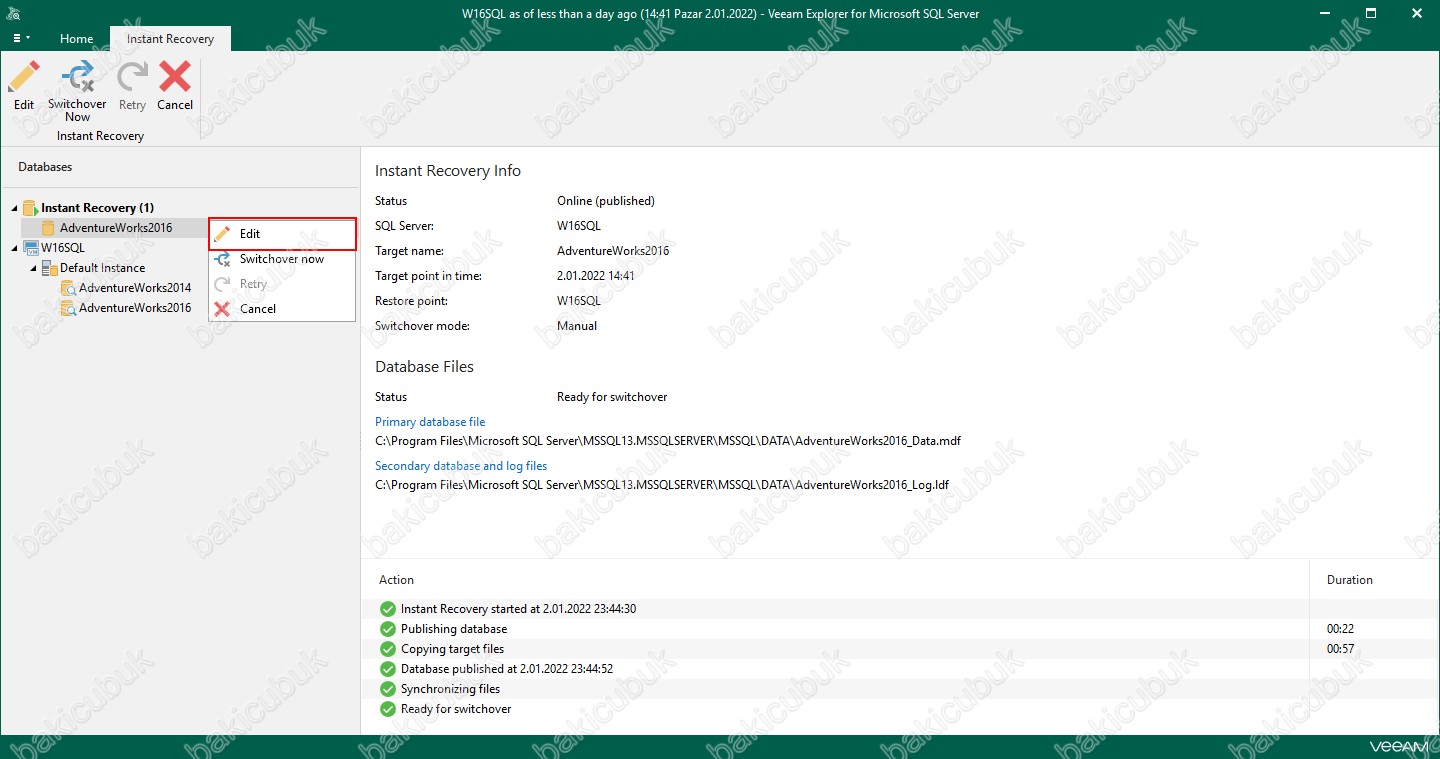Select AdventureWorks2016 under Instant Recovery
Image resolution: width=1440 pixels, height=759 pixels.
tap(116, 228)
